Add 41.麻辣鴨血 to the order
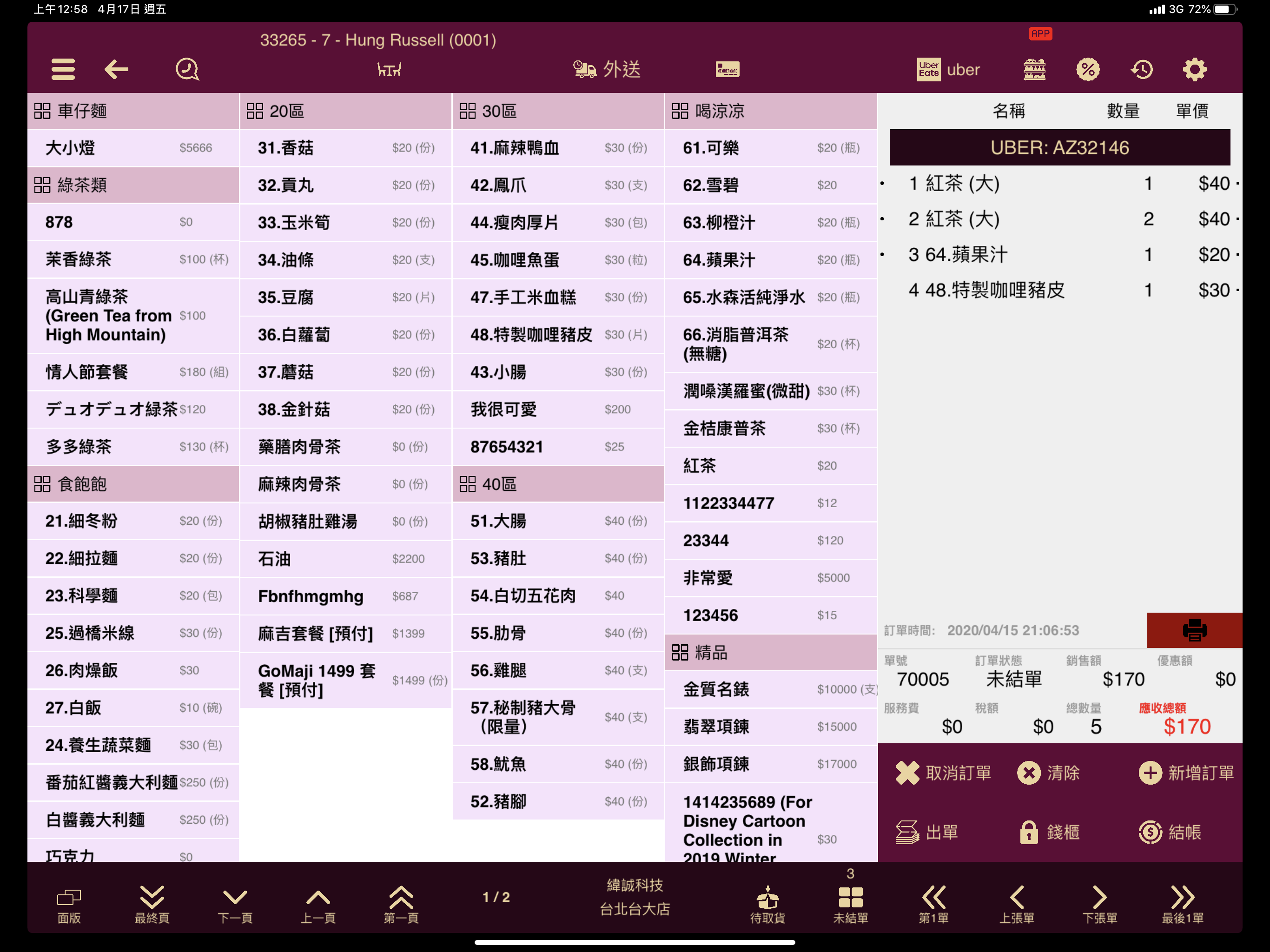Viewport: 1270px width, 952px height. [x=558, y=148]
